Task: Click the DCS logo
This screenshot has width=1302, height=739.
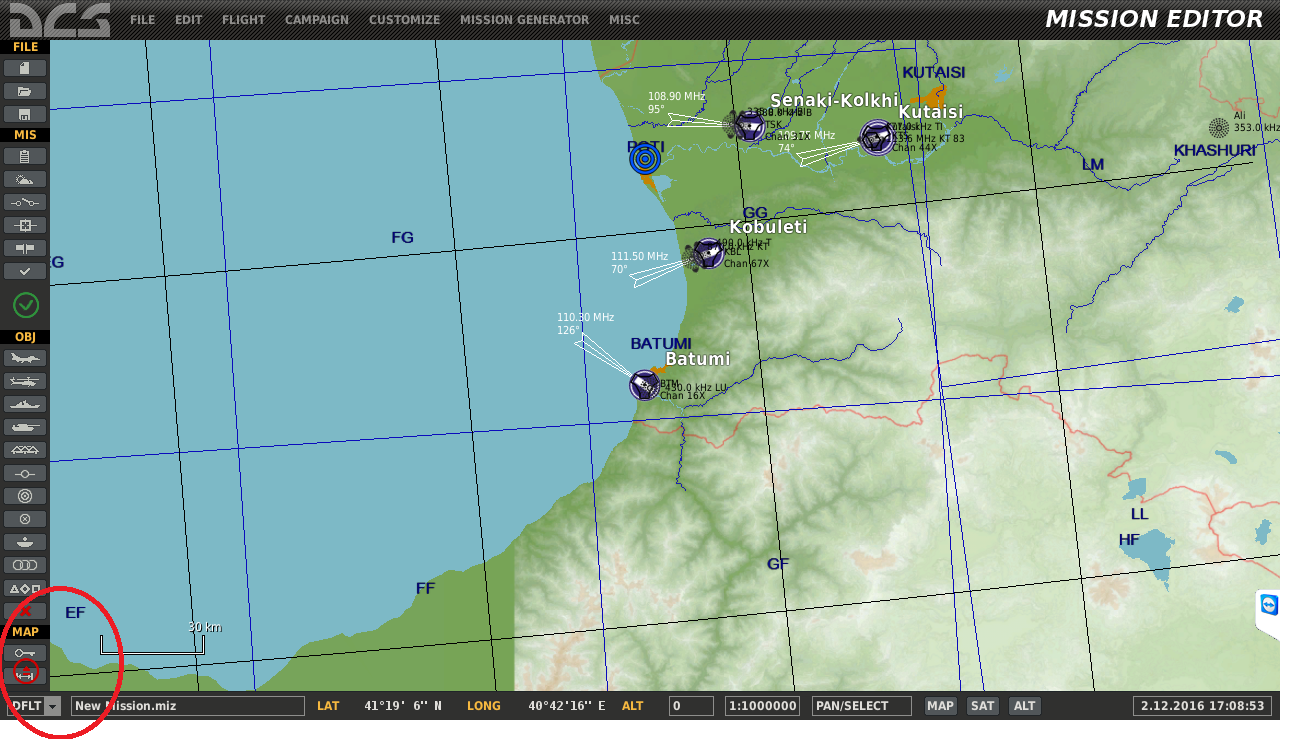Action: click(59, 19)
